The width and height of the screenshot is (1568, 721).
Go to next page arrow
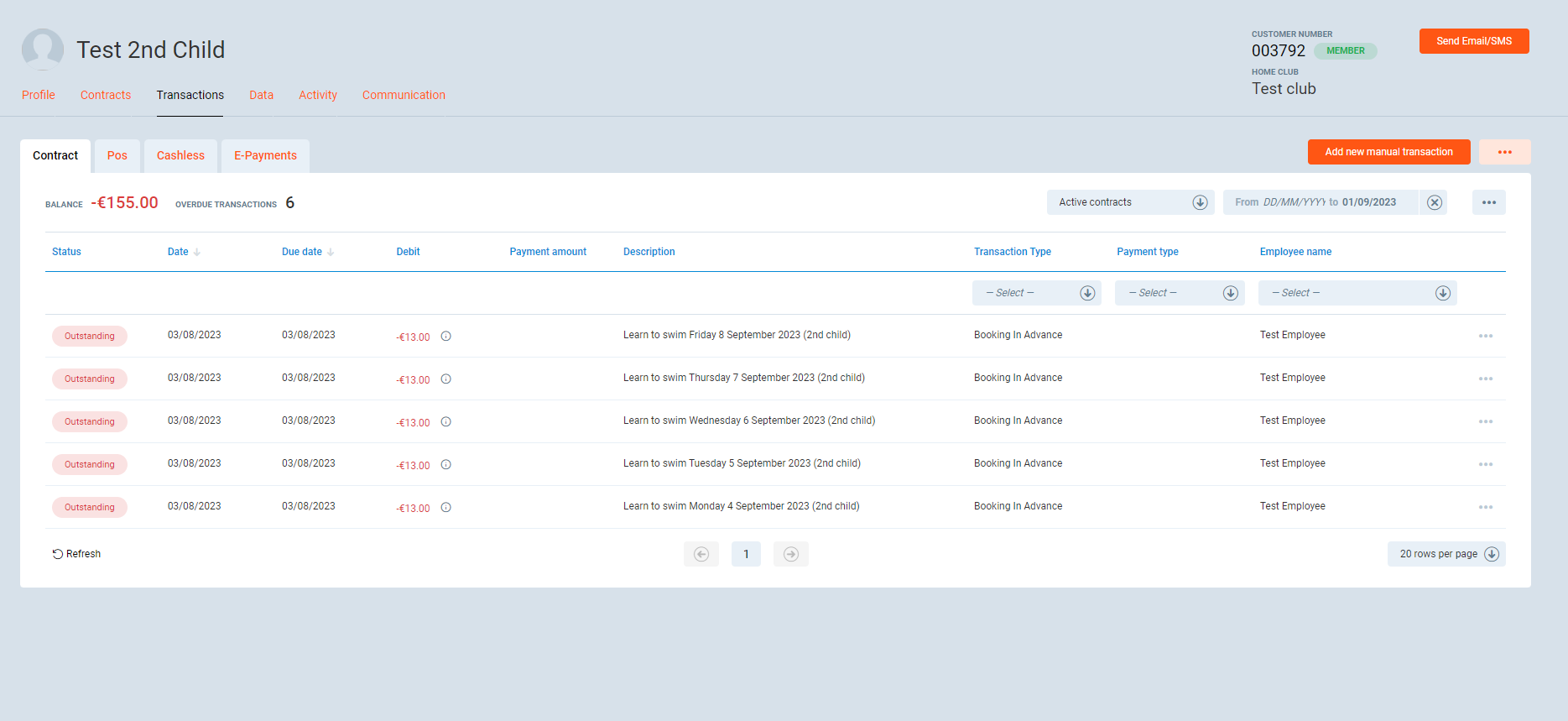point(790,554)
